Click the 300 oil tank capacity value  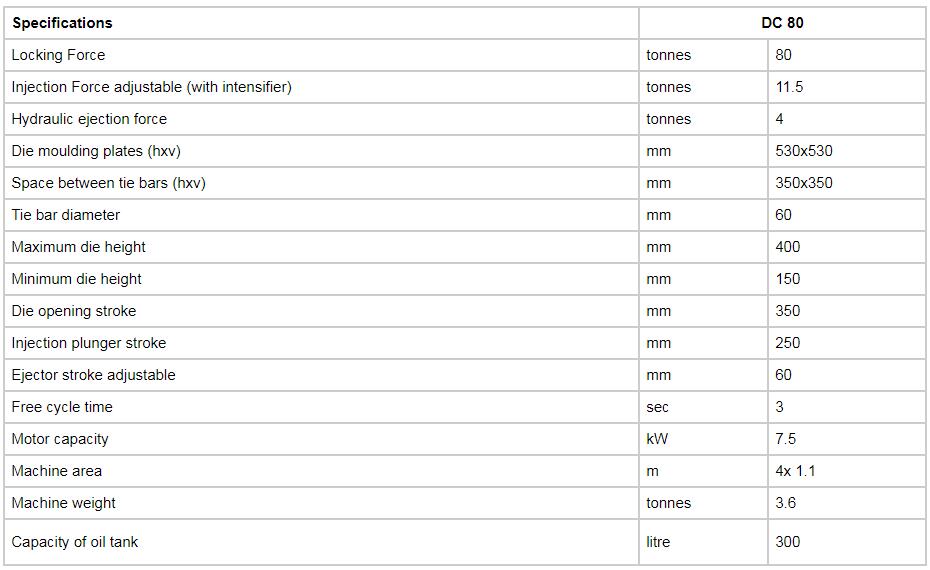point(788,542)
